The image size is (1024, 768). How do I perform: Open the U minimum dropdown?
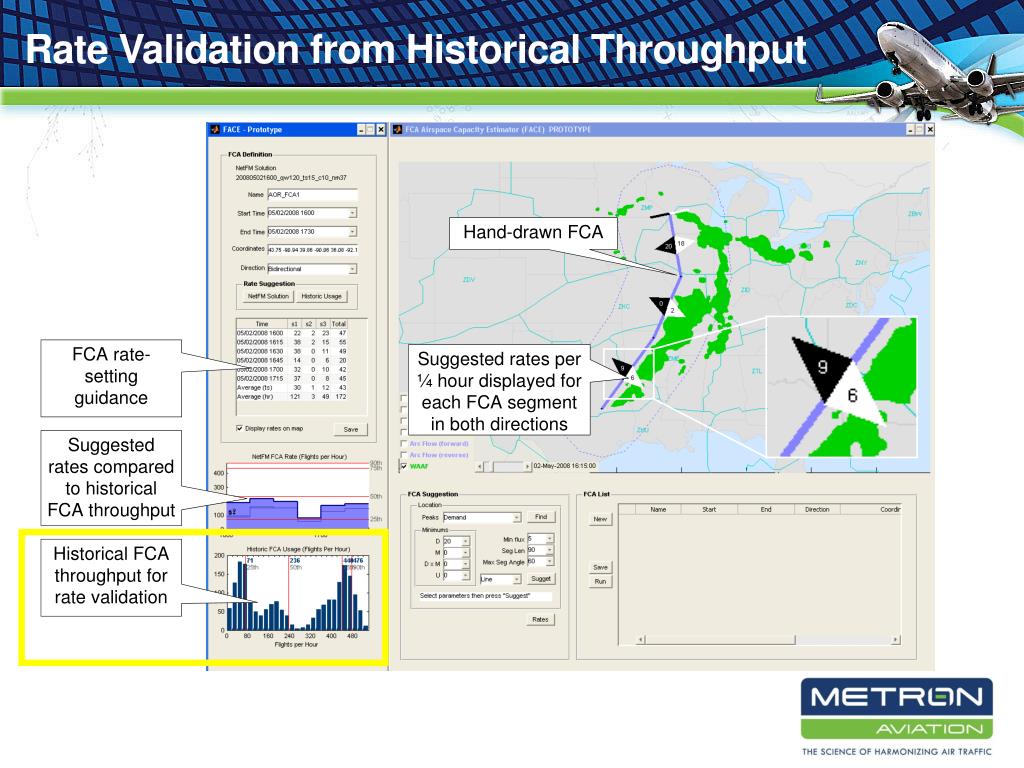(x=466, y=575)
